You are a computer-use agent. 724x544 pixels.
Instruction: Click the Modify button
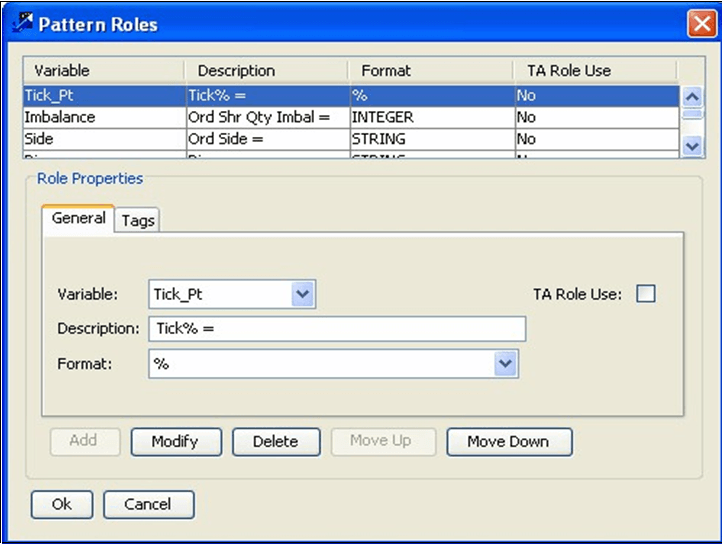(176, 442)
